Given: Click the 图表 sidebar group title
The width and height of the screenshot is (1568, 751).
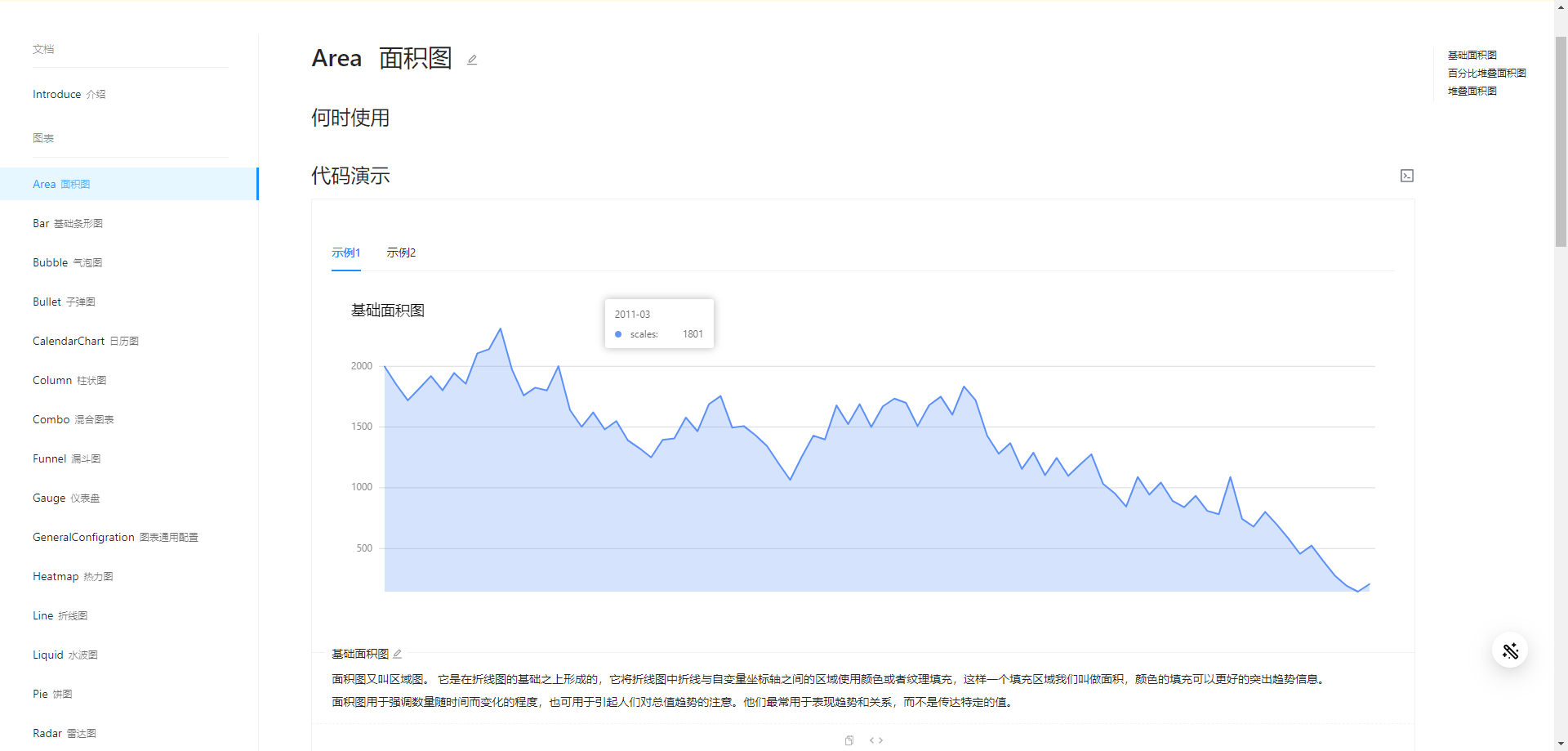Looking at the screenshot, I should 43,138.
